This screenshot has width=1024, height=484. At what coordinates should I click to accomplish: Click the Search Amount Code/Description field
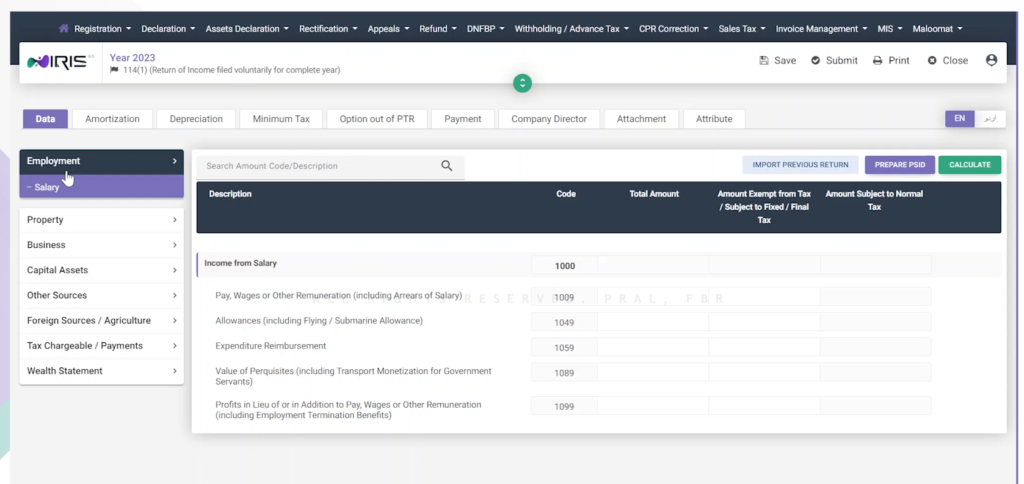(x=315, y=166)
